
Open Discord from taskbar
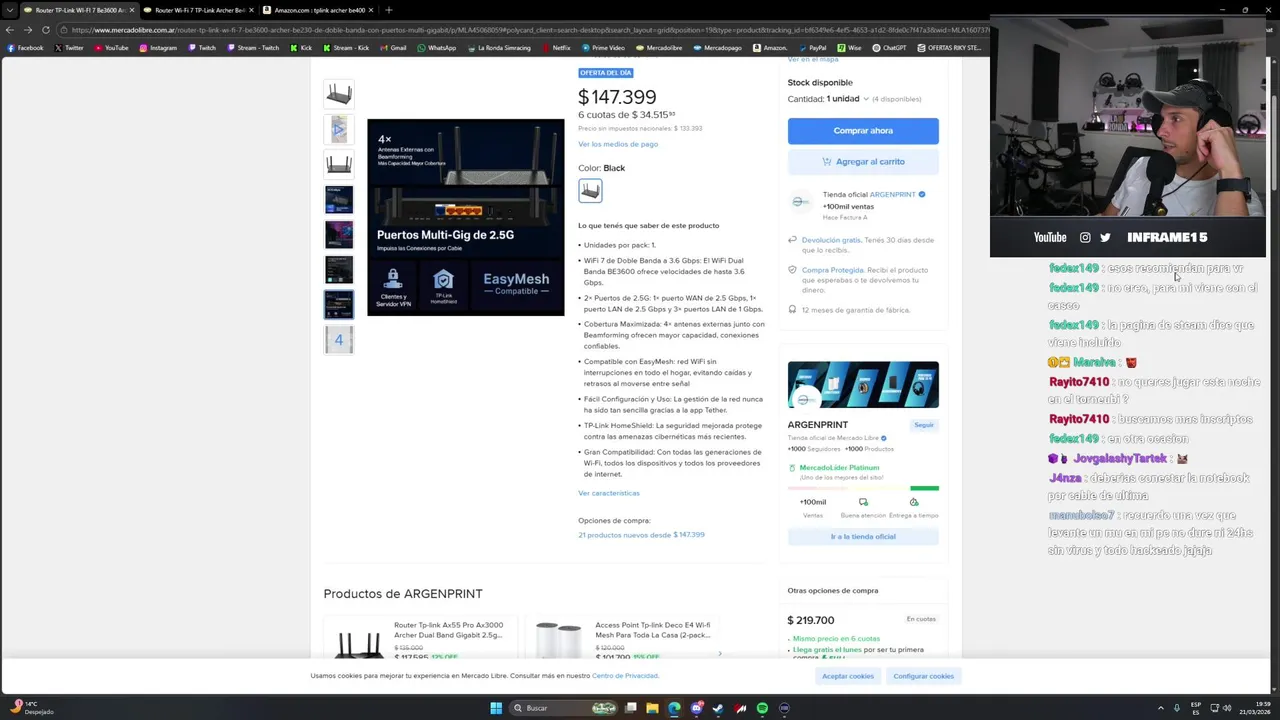pos(696,708)
